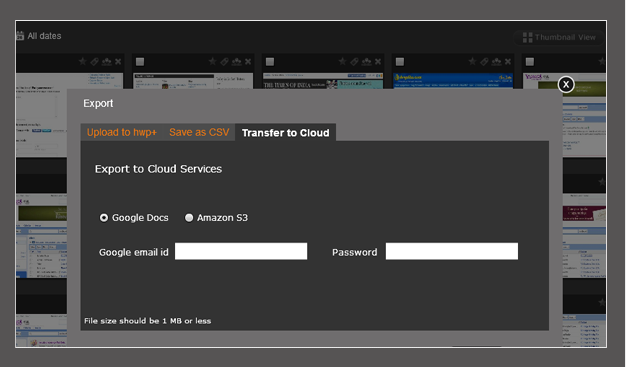Tick the blue-header website card checkbox
The image size is (626, 367).
400,61
